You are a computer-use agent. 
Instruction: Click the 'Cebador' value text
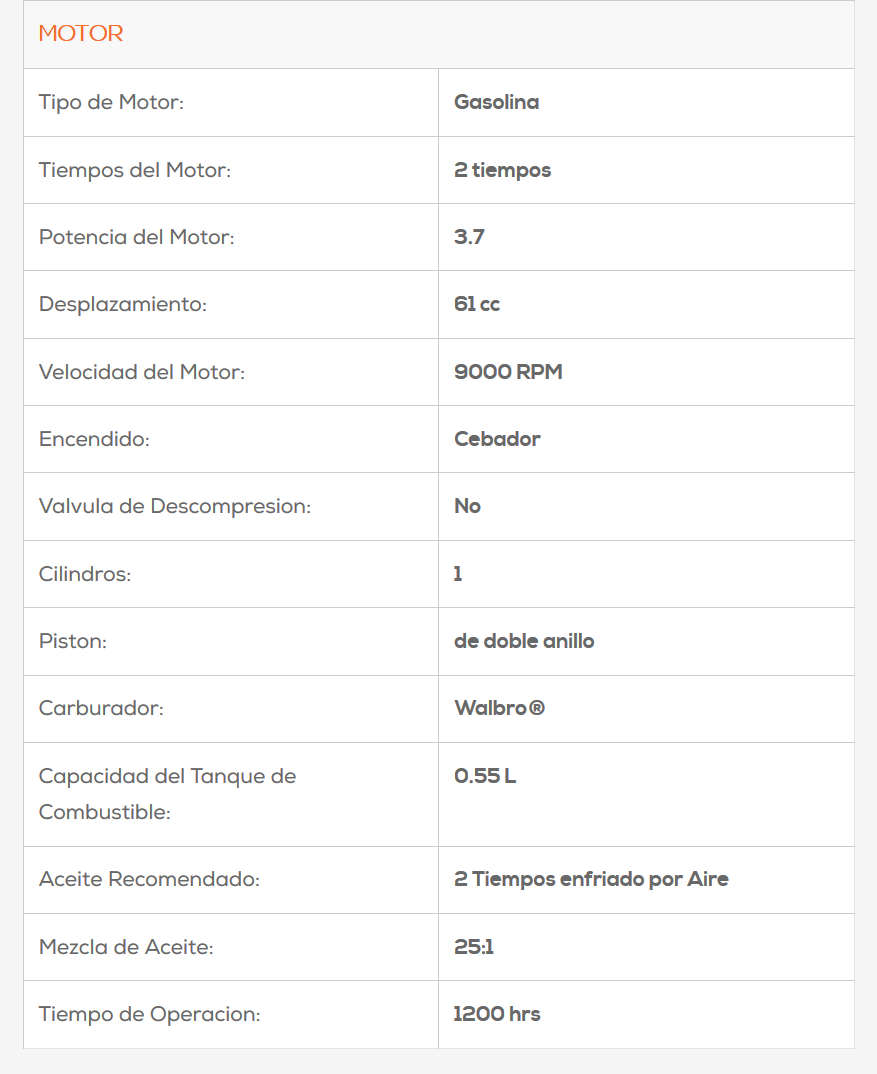497,439
